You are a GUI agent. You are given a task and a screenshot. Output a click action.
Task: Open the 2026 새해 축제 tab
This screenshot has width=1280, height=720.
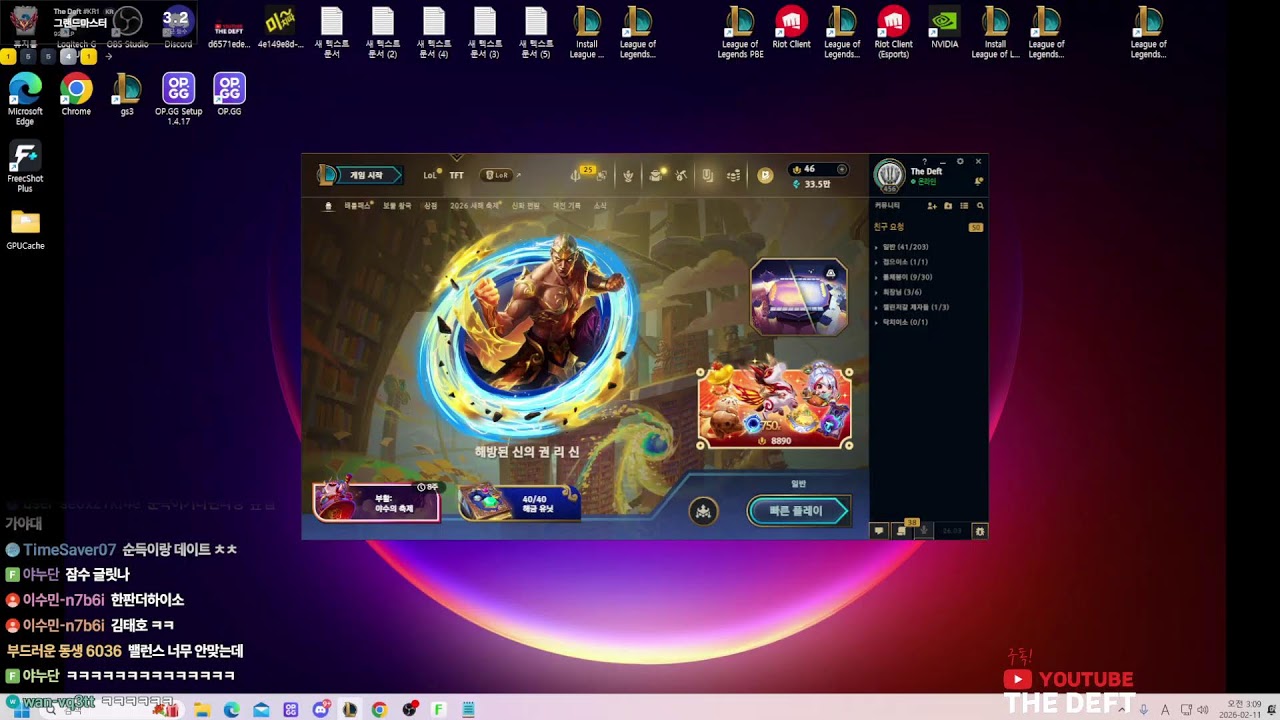475,206
